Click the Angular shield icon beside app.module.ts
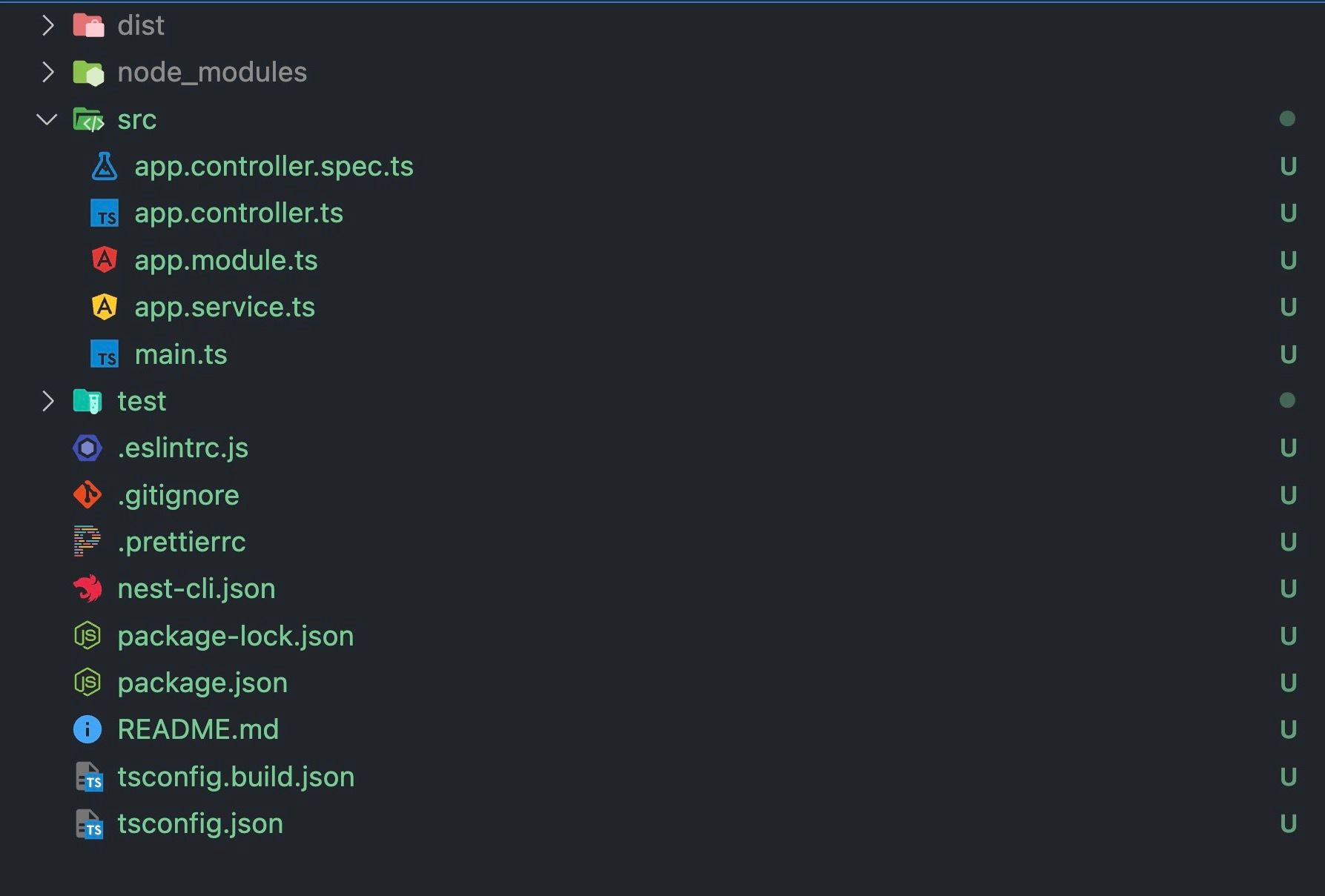 (104, 260)
